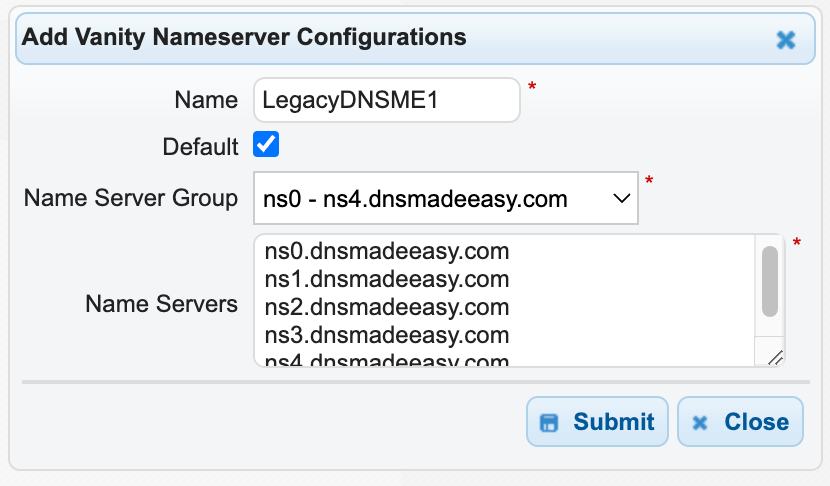This screenshot has height=486, width=830.
Task: Click the Default label text
Action: (201, 147)
